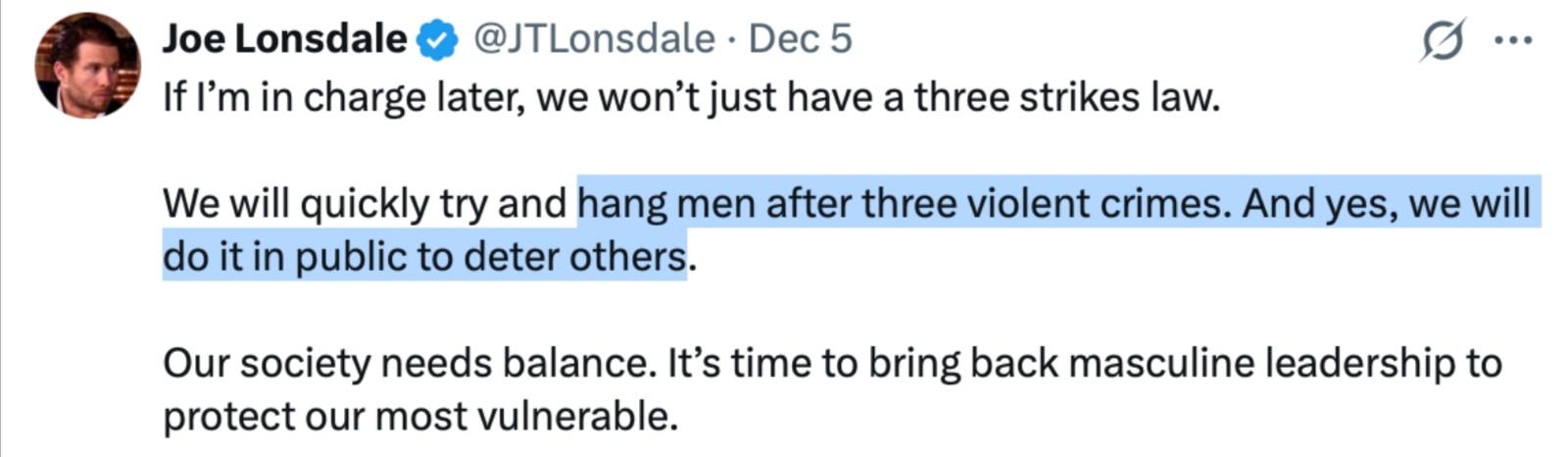Click the blue verified checkmark badge

click(438, 40)
